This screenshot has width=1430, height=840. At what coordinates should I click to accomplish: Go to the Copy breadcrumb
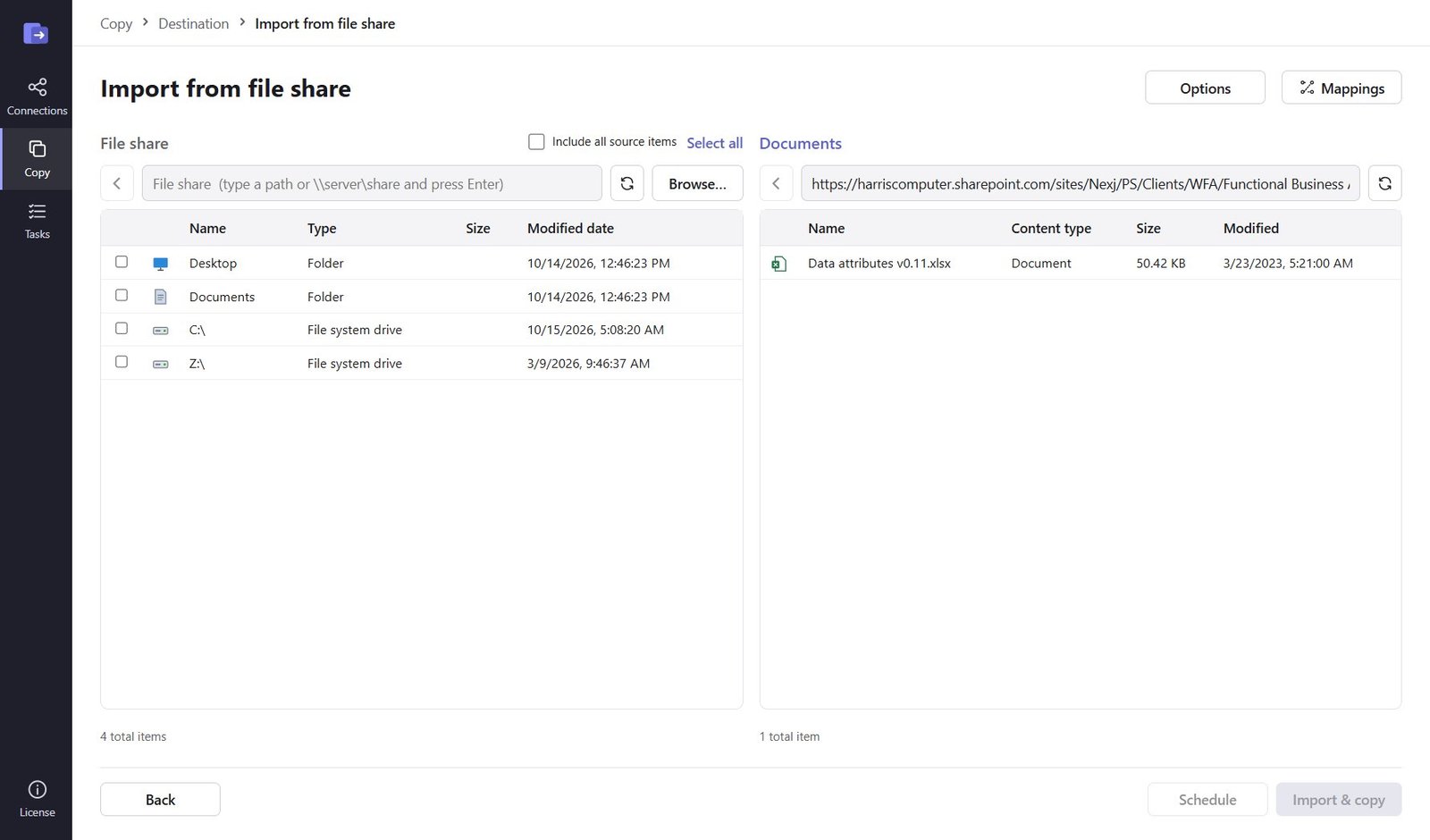point(116,23)
